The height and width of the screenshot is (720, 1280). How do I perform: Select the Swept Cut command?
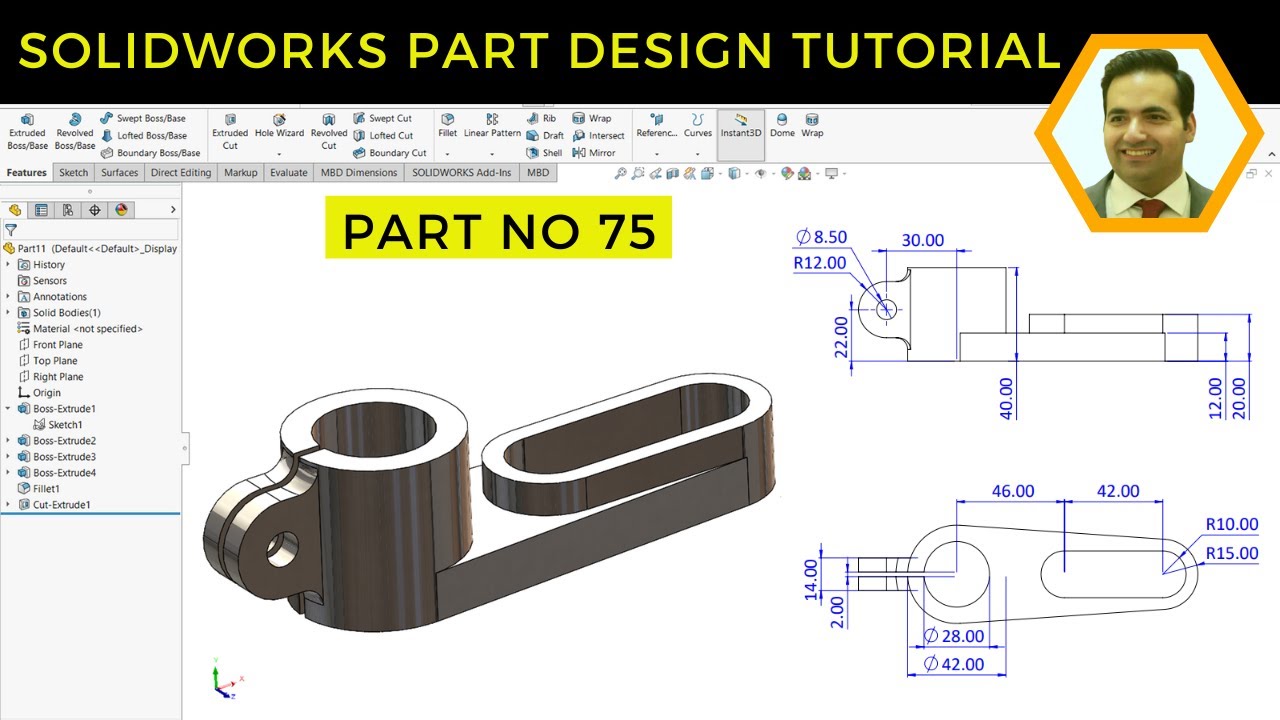(x=382, y=118)
